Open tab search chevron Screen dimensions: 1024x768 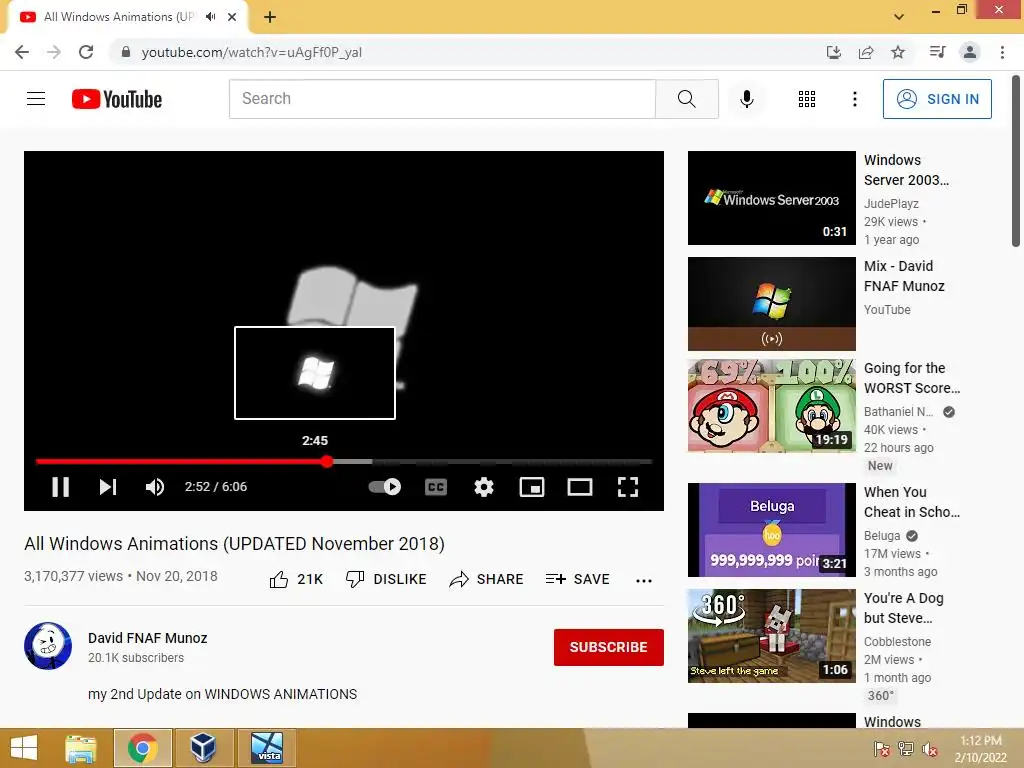click(x=899, y=17)
